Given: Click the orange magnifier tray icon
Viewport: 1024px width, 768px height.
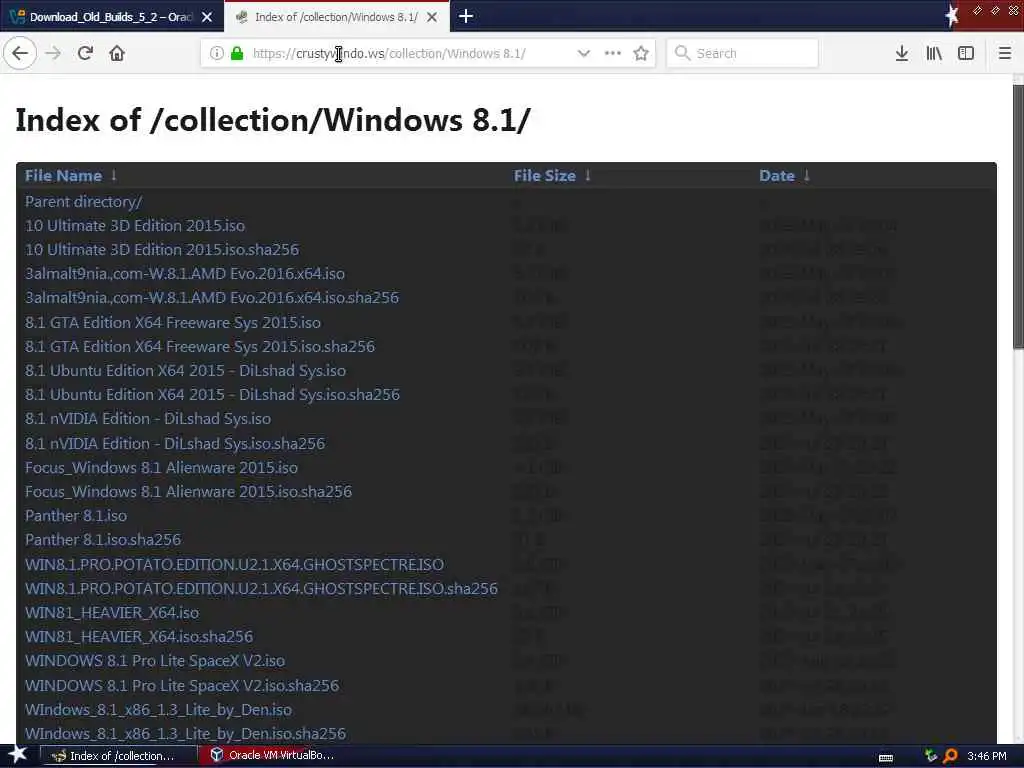Looking at the screenshot, I should pyautogui.click(x=950, y=756).
